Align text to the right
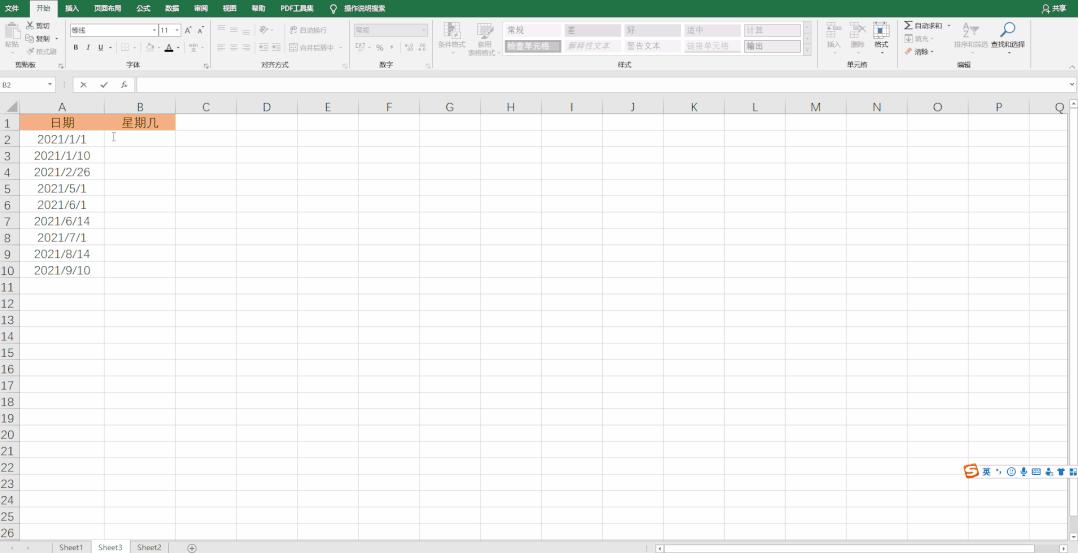Screen dimensions: 1078x553 point(246,47)
